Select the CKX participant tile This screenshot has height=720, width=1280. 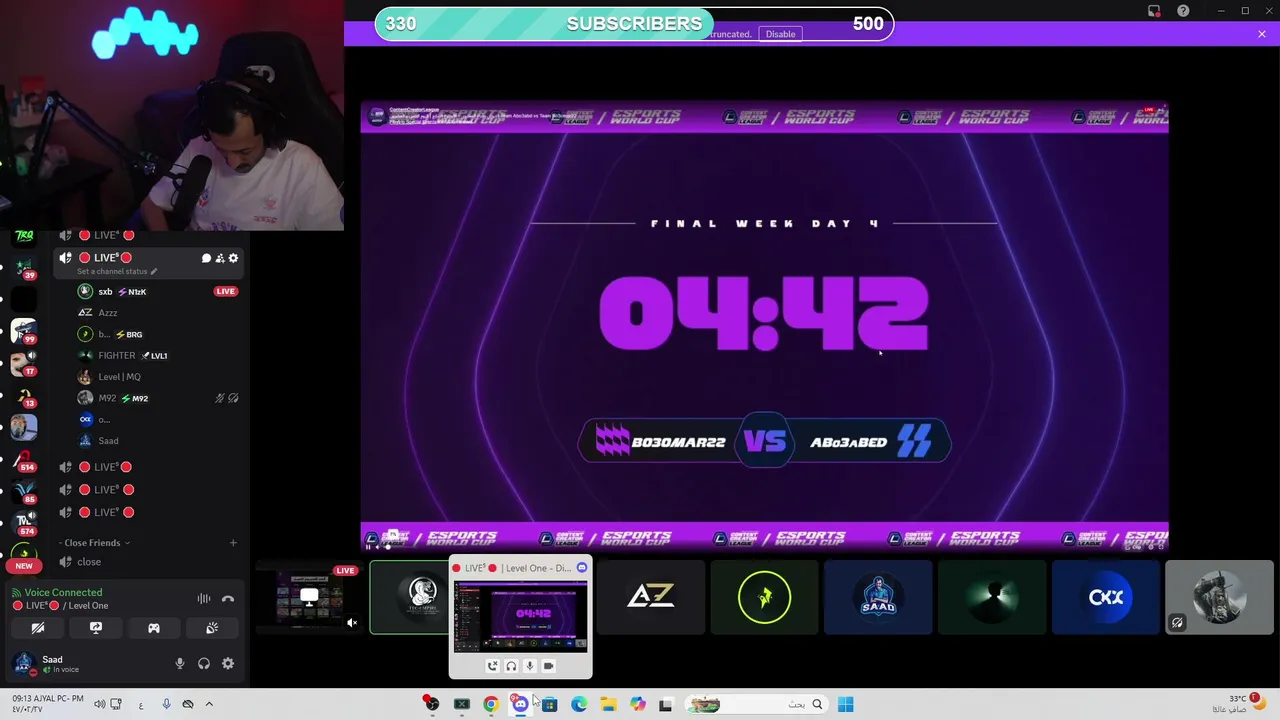(1106, 597)
